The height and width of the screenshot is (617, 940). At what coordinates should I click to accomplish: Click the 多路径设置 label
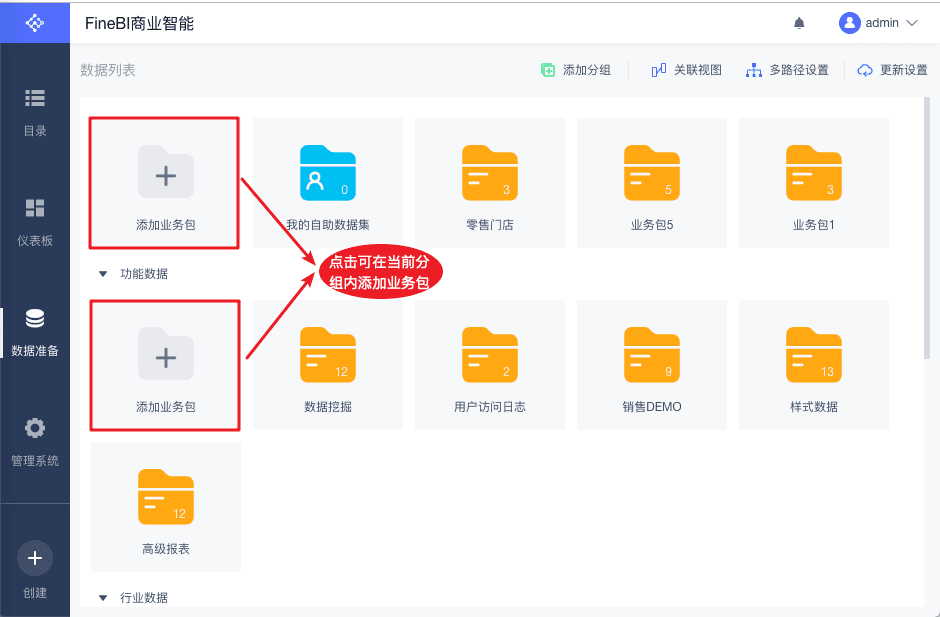[x=799, y=70]
